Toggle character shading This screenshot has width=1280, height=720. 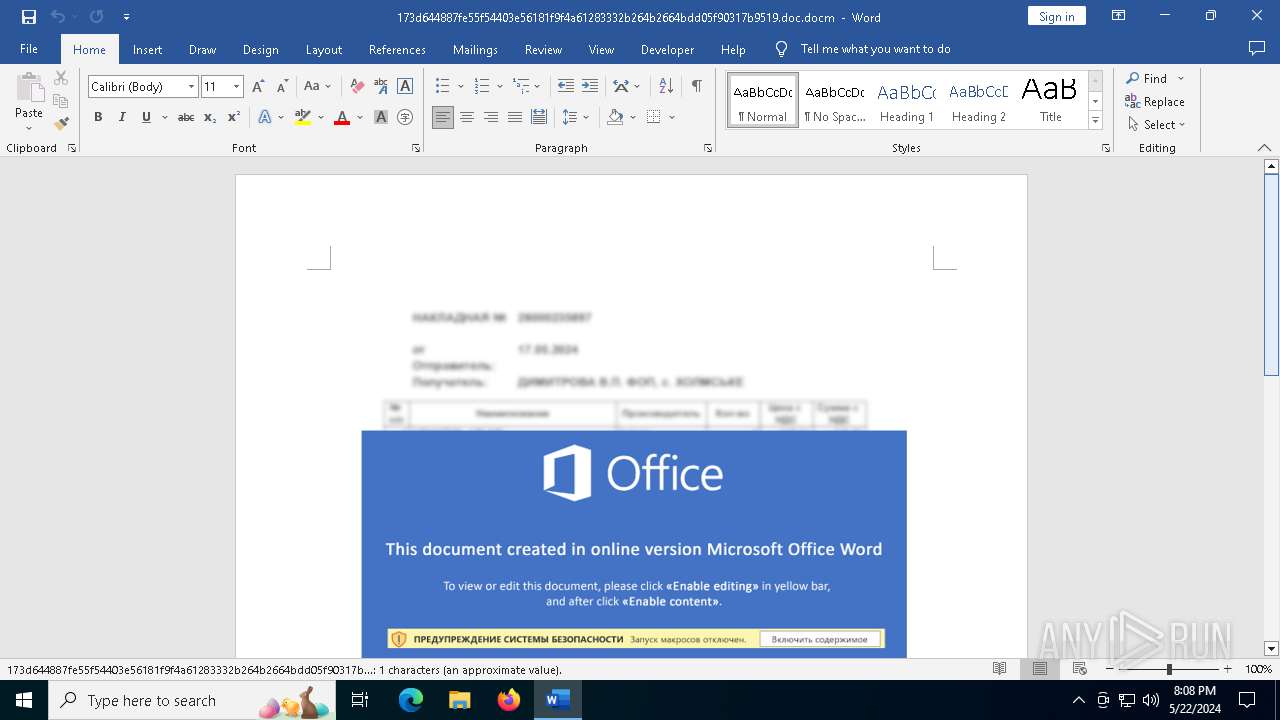(x=381, y=117)
